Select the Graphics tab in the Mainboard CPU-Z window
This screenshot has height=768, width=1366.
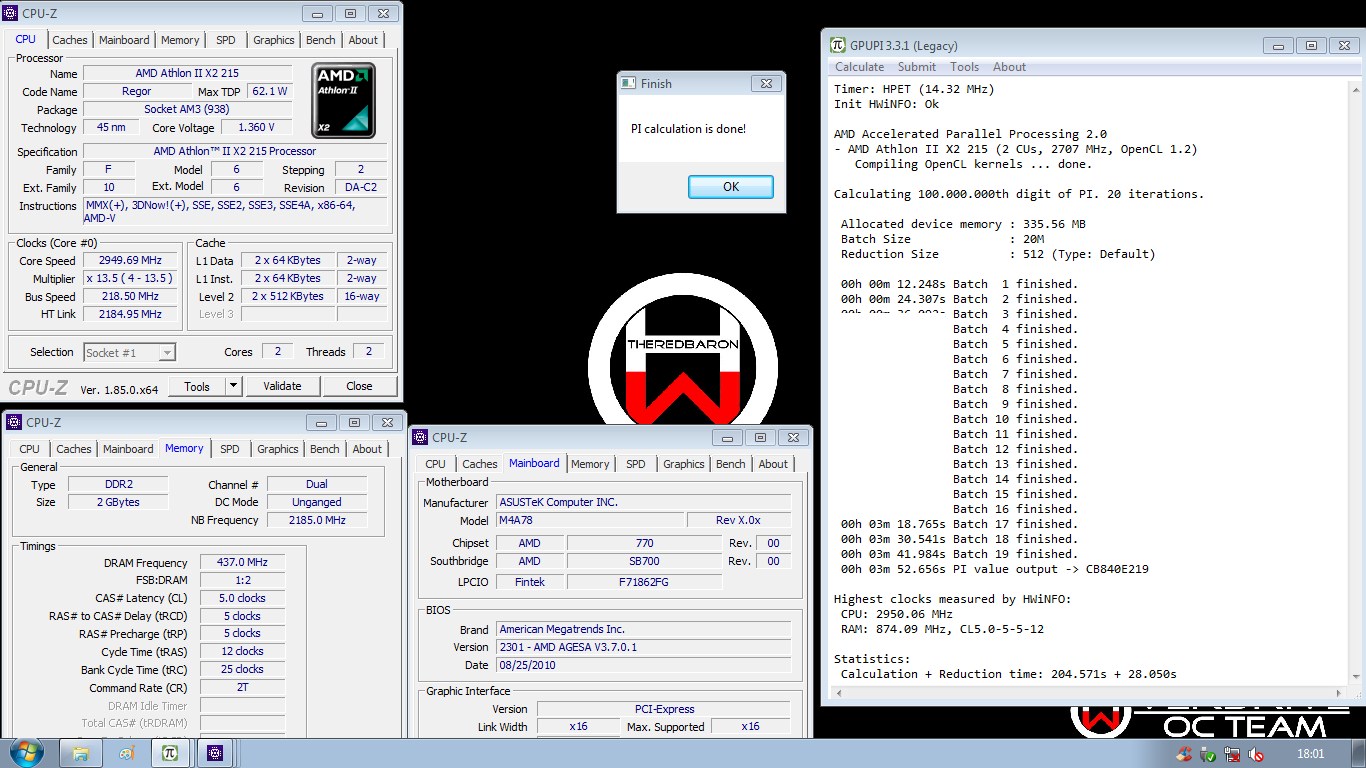(684, 464)
